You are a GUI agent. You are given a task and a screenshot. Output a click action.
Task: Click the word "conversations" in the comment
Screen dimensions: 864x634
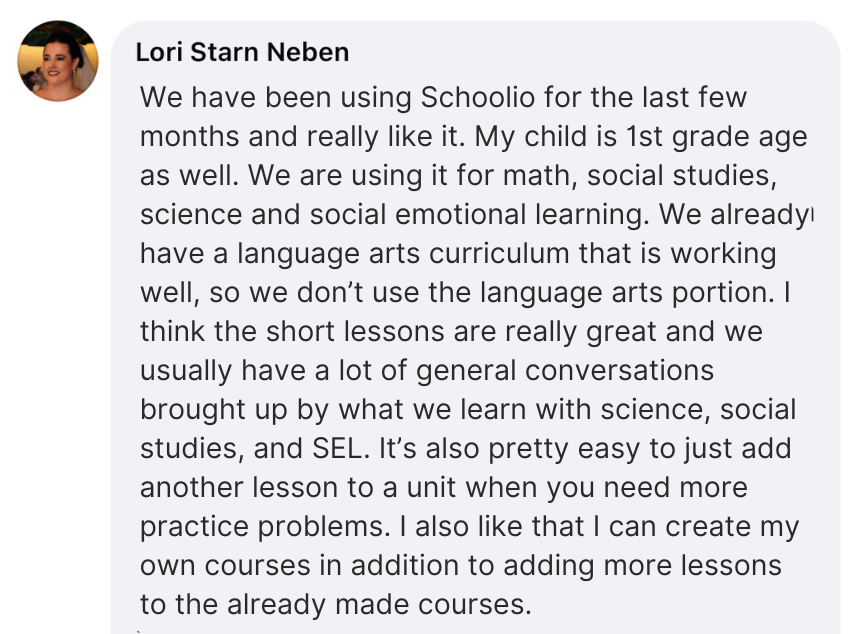point(620,369)
